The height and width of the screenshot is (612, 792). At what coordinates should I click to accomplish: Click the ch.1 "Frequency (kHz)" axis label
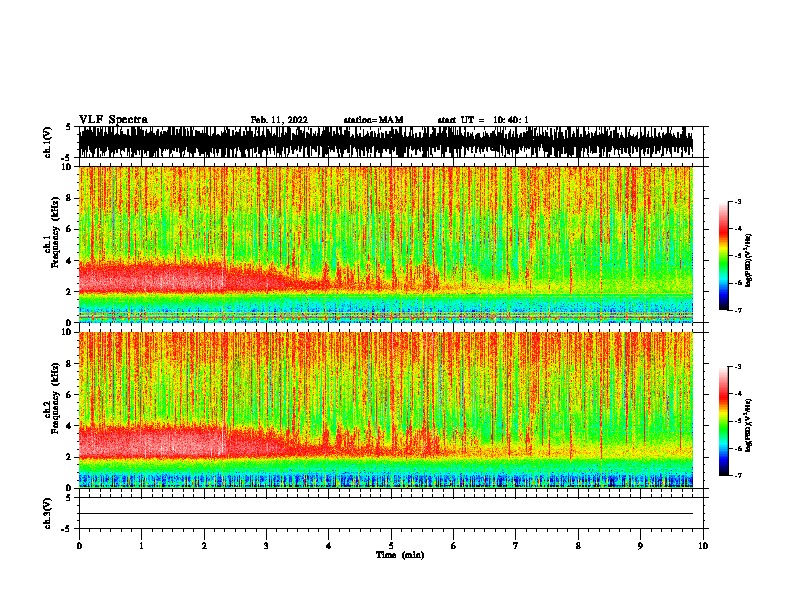(x=55, y=232)
